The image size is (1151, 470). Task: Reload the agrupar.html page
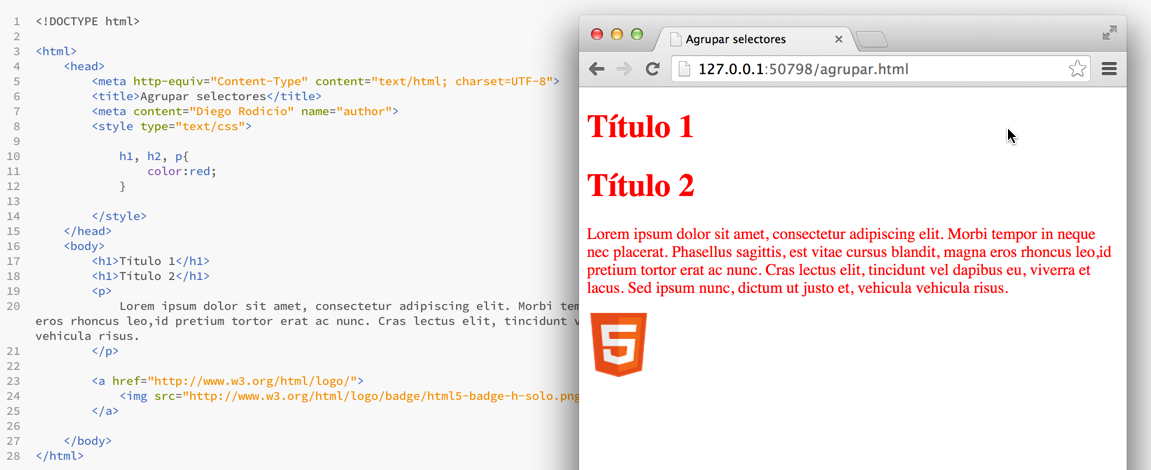(652, 69)
